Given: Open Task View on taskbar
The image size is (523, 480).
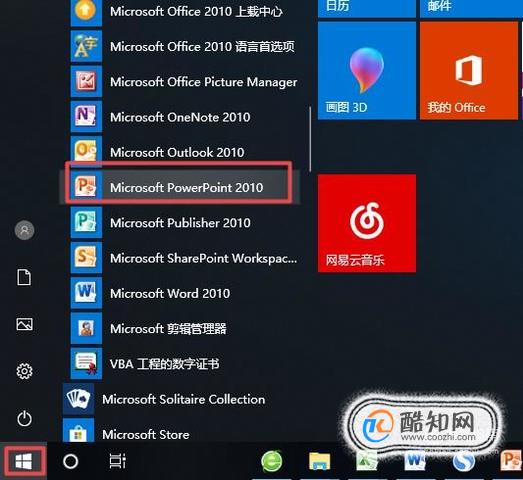Looking at the screenshot, I should pyautogui.click(x=118, y=461).
